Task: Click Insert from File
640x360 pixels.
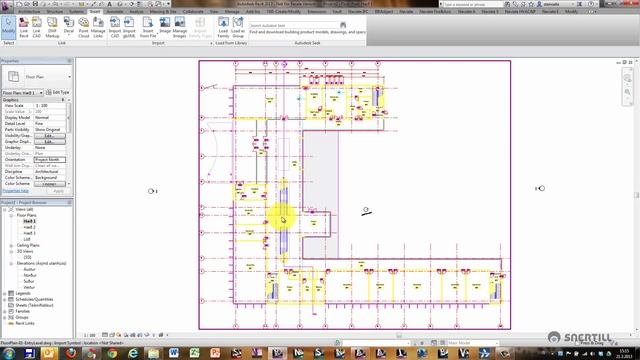Action: [x=148, y=27]
